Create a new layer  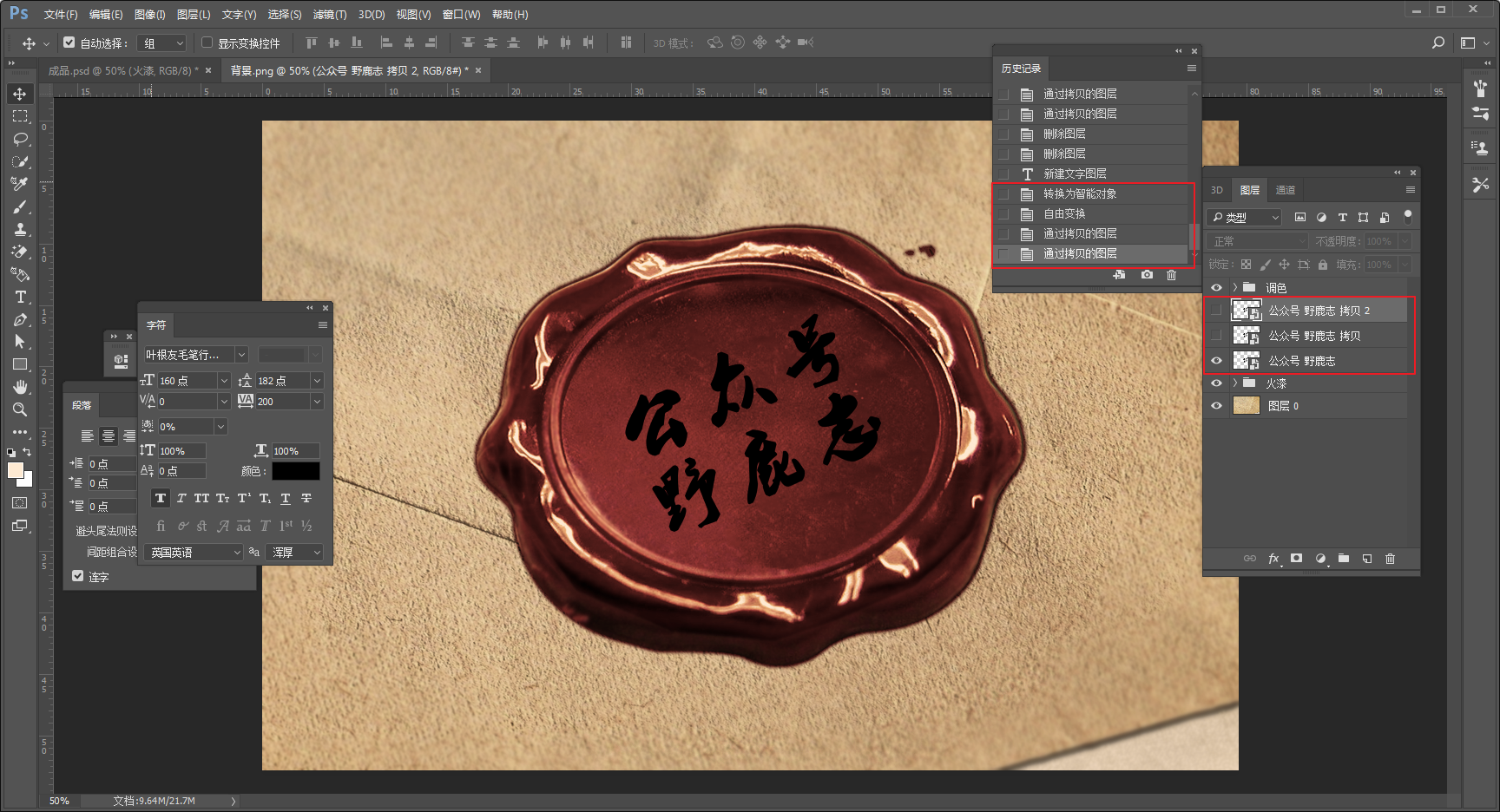point(1367,559)
